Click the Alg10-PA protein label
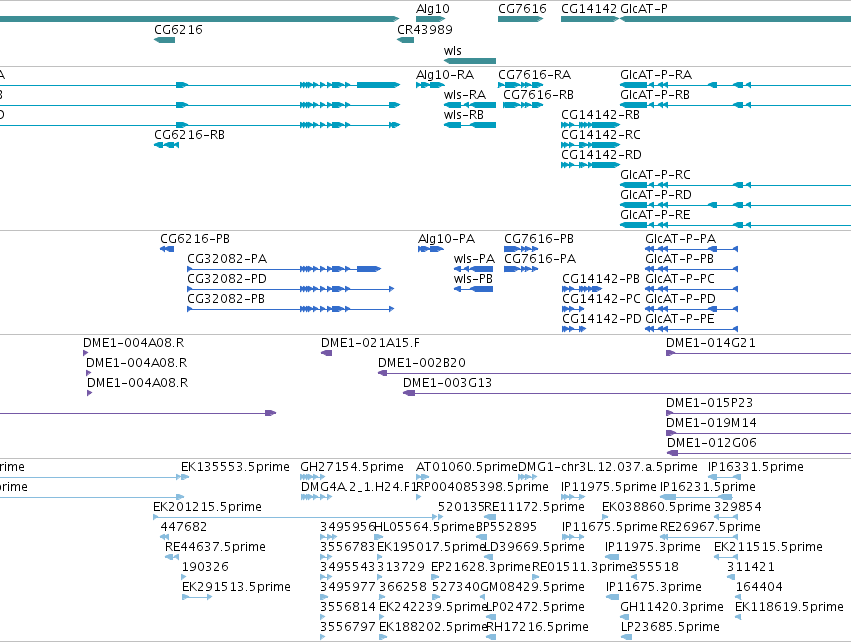The height and width of the screenshot is (642, 851). tap(447, 239)
